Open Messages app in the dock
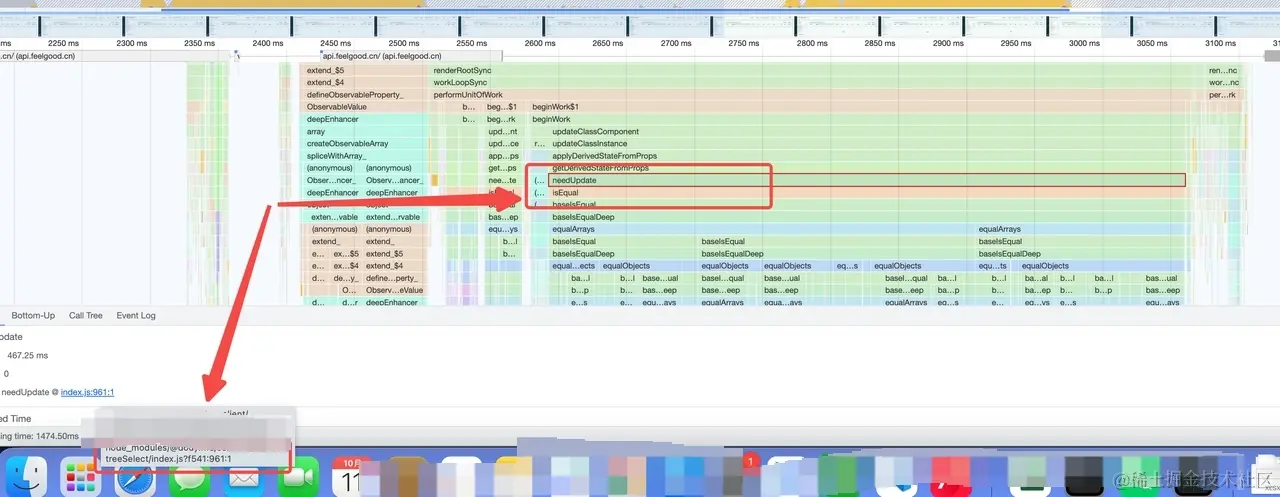Image resolution: width=1280 pixels, height=497 pixels. pyautogui.click(x=188, y=479)
